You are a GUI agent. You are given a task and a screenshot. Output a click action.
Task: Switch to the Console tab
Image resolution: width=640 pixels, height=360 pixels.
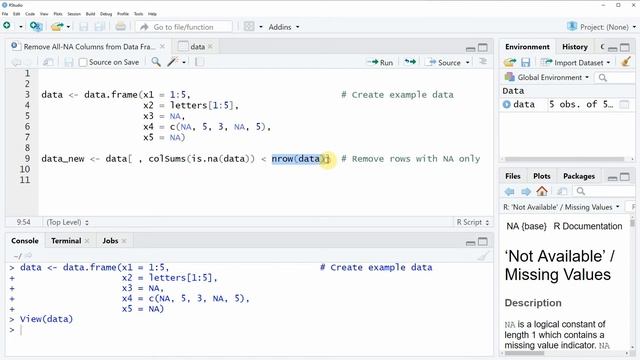tap(25, 241)
